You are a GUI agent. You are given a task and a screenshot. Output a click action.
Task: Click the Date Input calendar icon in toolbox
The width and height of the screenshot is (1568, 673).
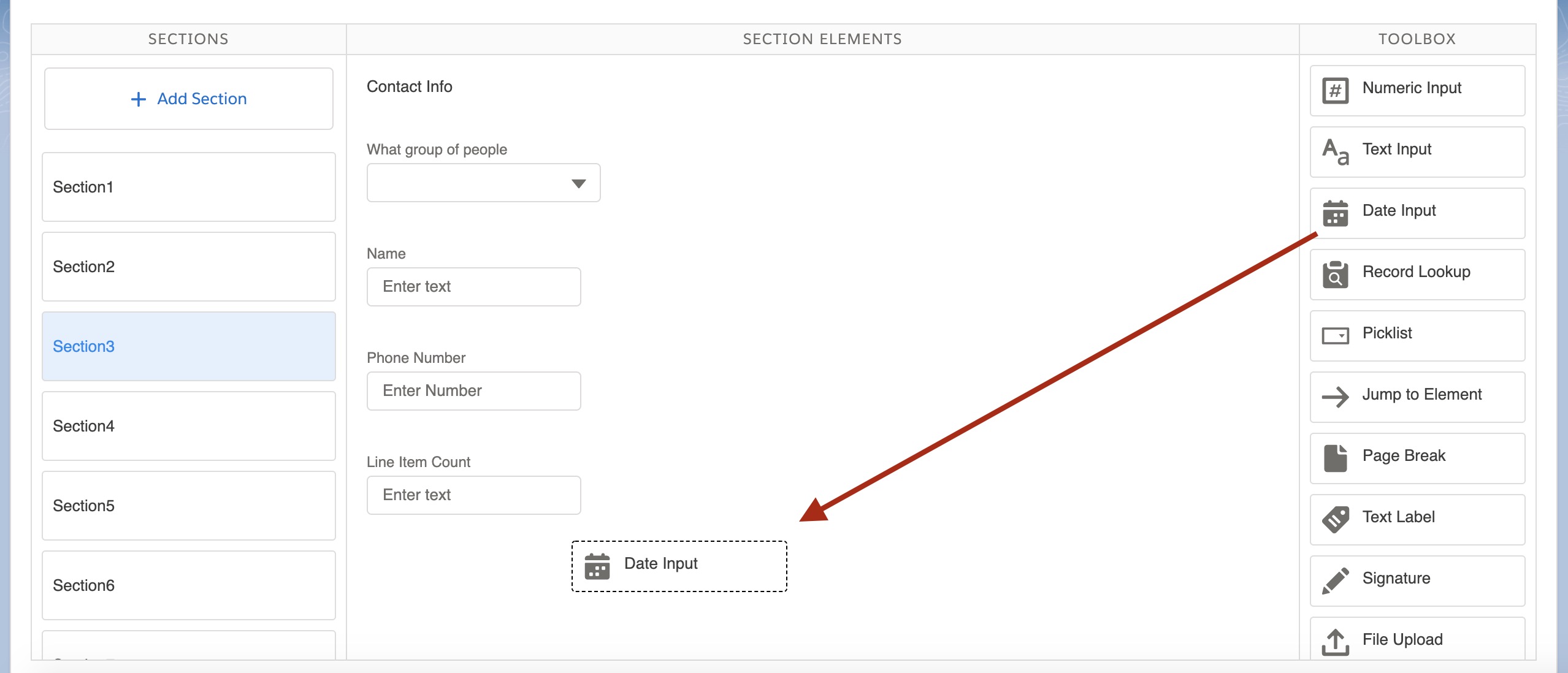1335,213
